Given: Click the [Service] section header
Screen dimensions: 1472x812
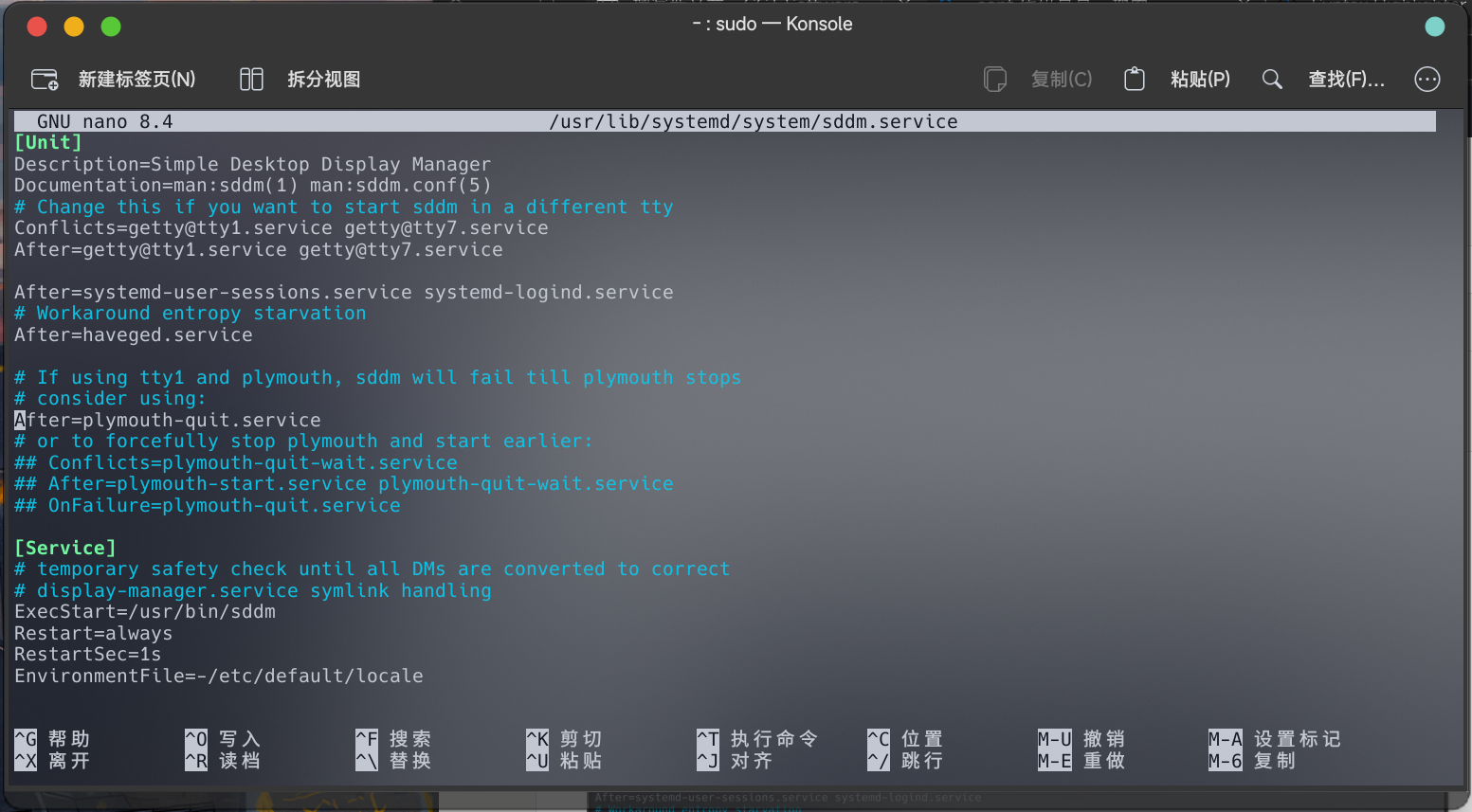Looking at the screenshot, I should (65, 548).
